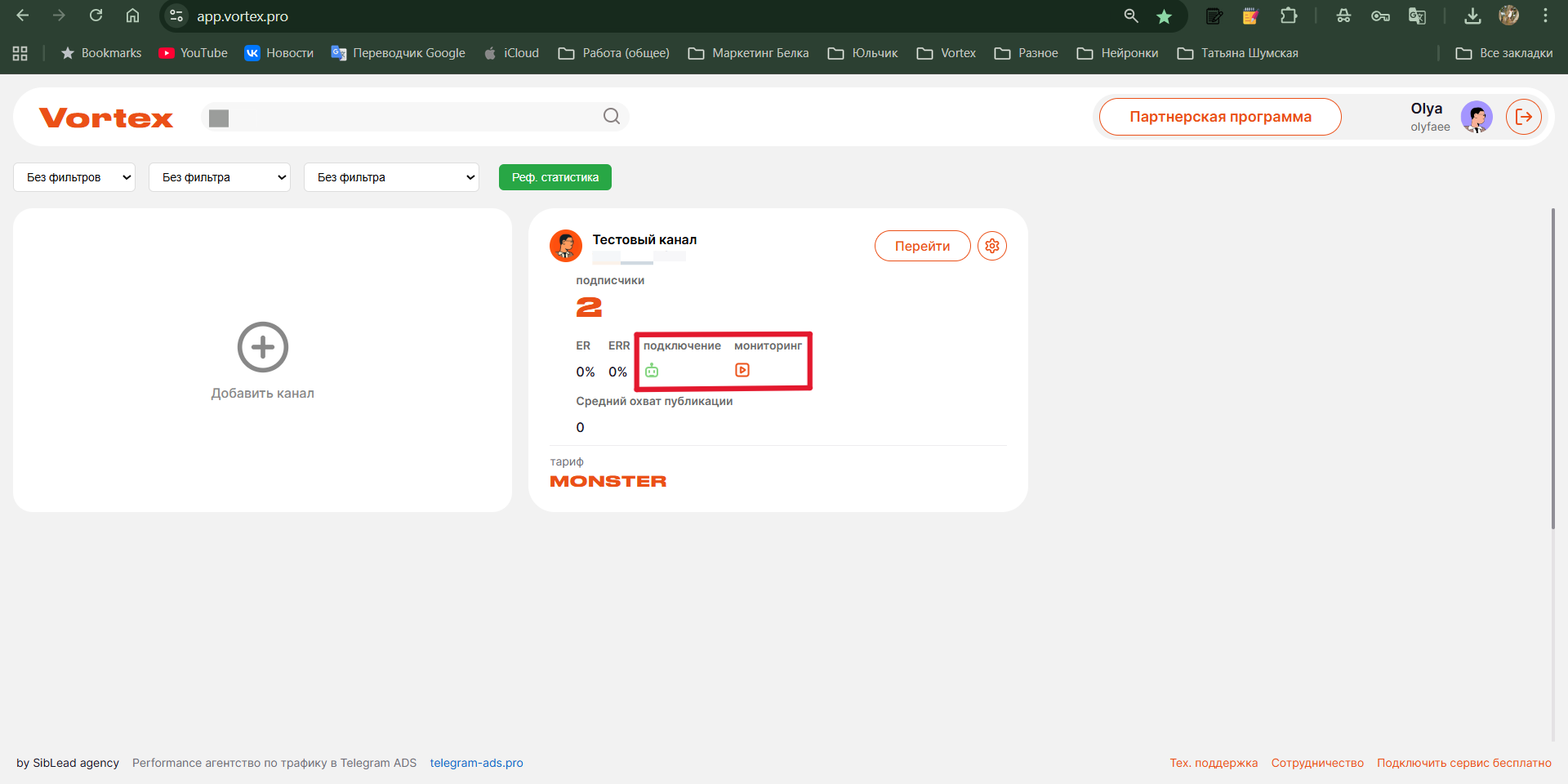Click the green bot connection icon
The image size is (1568, 784).
pyautogui.click(x=652, y=371)
